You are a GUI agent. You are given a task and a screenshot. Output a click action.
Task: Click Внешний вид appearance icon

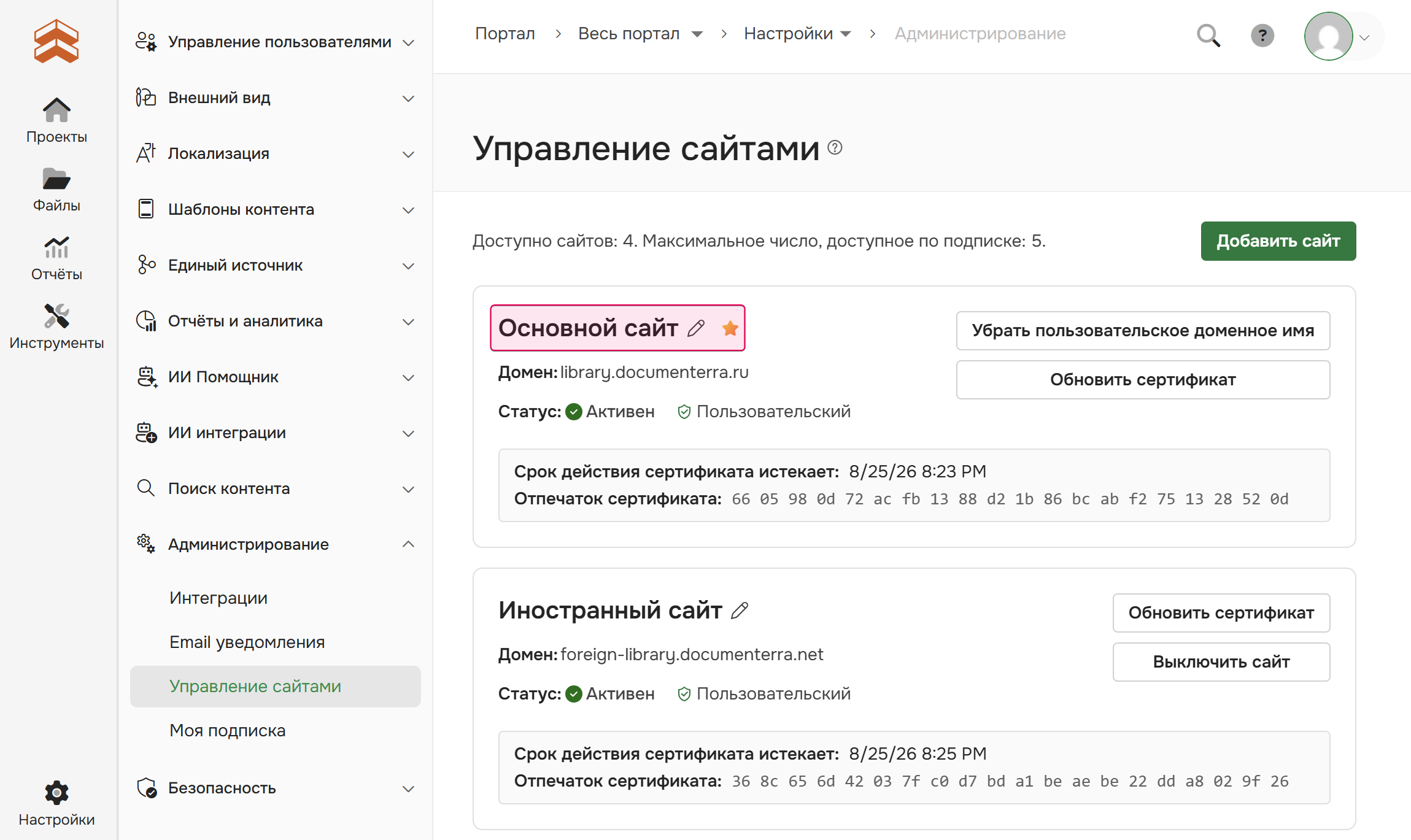pos(146,98)
